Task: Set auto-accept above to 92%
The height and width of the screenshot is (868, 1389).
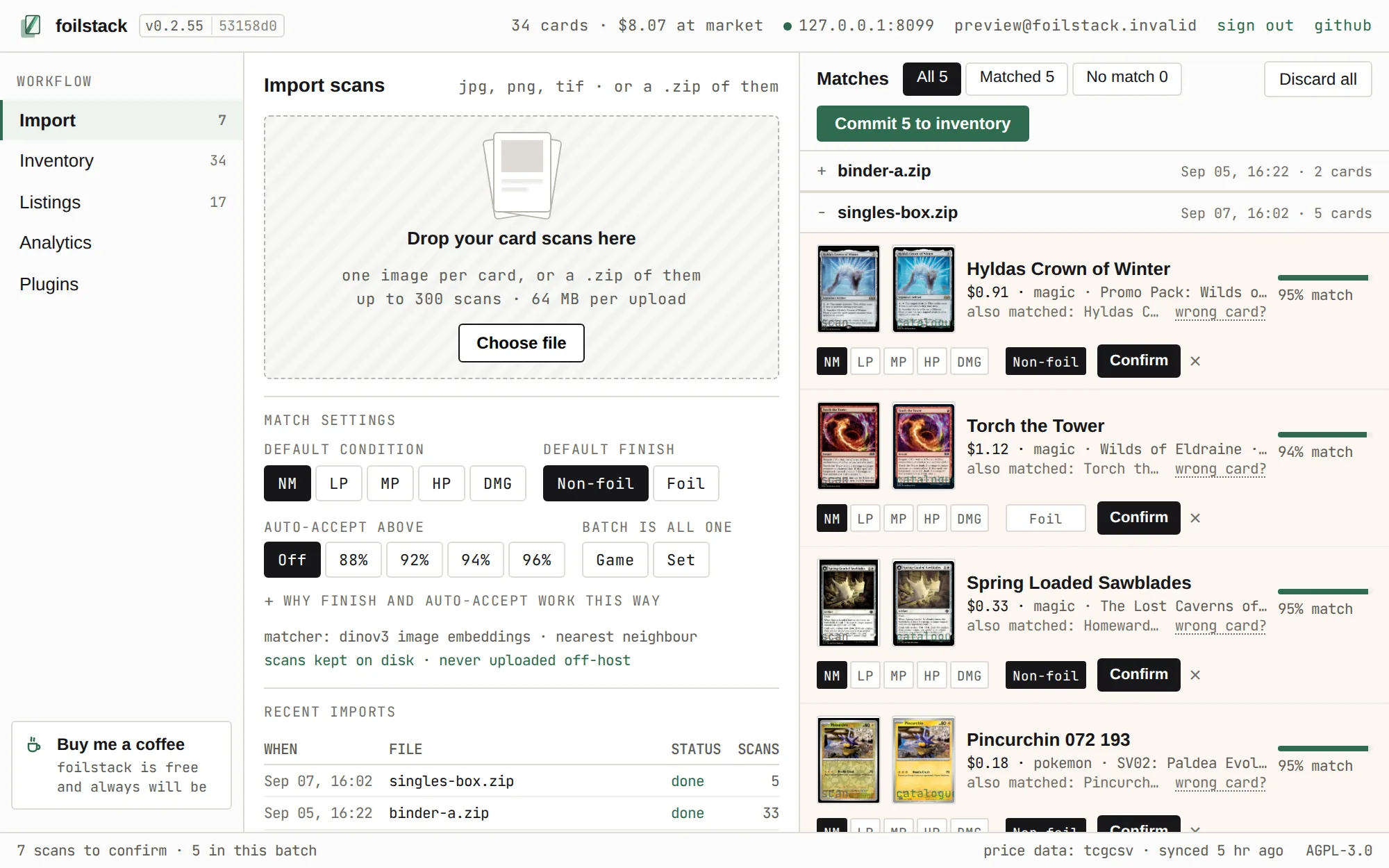Action: pyautogui.click(x=415, y=560)
